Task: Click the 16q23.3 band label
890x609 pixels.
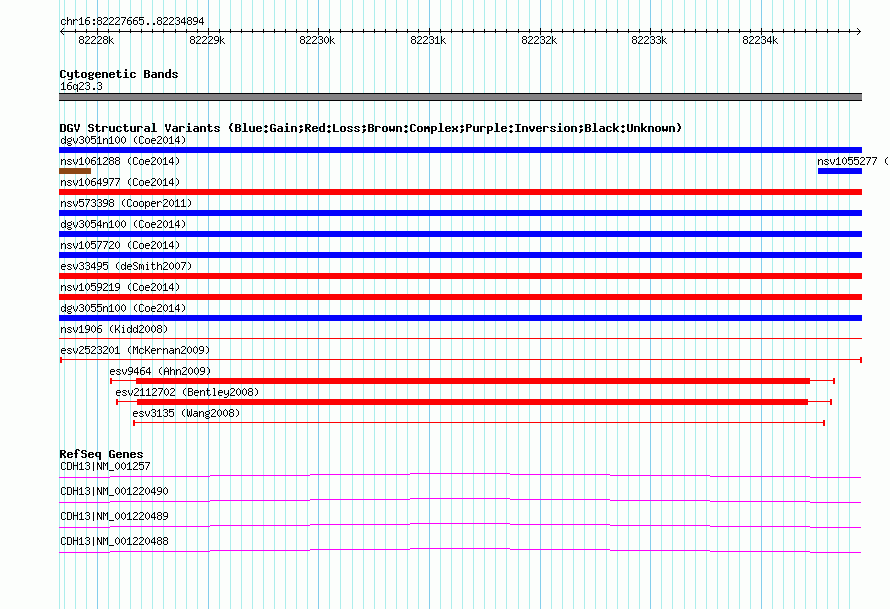Action: [81, 86]
